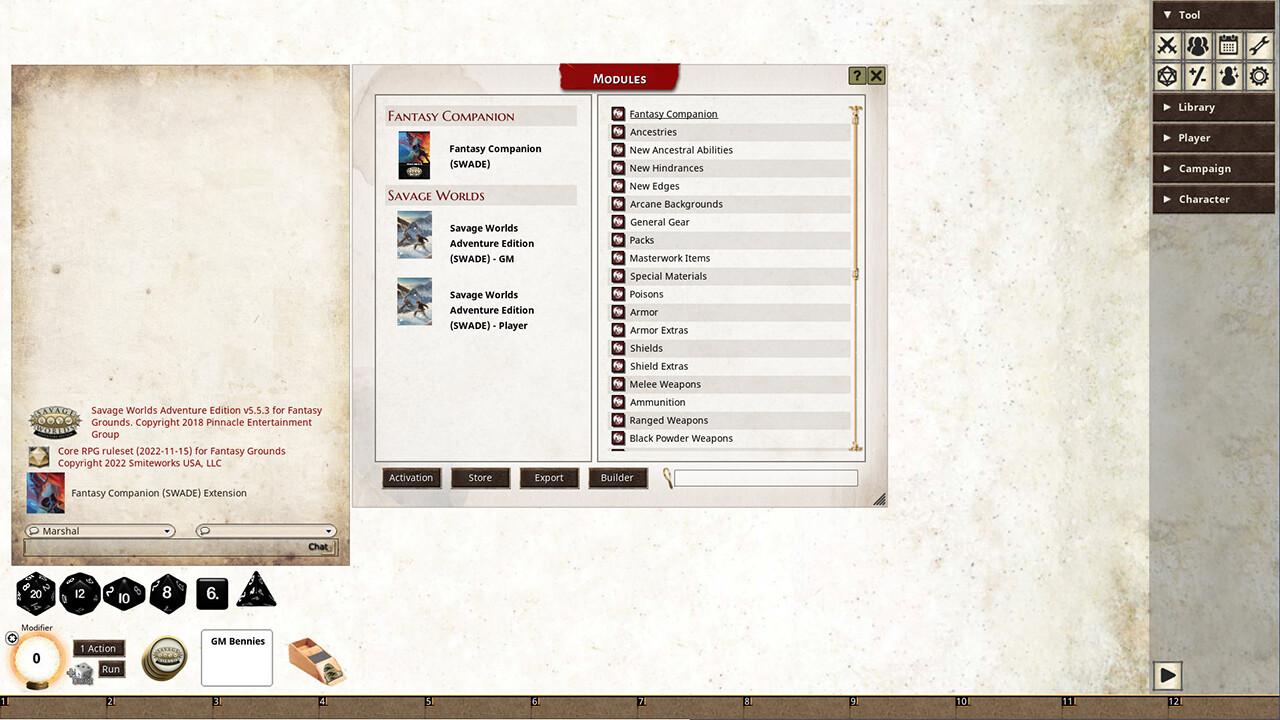Viewport: 1280px width, 720px height.
Task: Click the stack of Savage Worlds bennies
Action: (164, 658)
